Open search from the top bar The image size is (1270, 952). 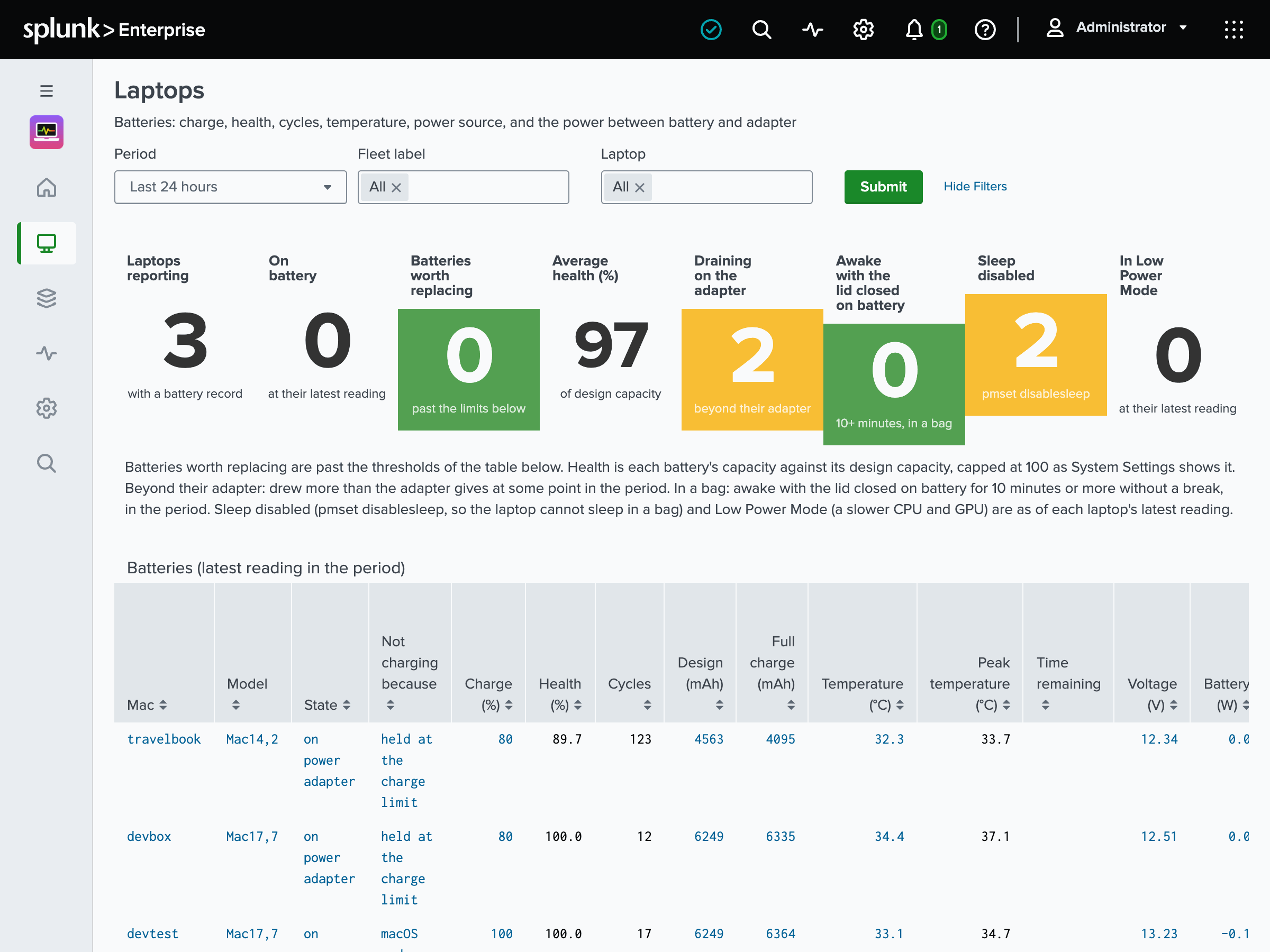(x=761, y=29)
